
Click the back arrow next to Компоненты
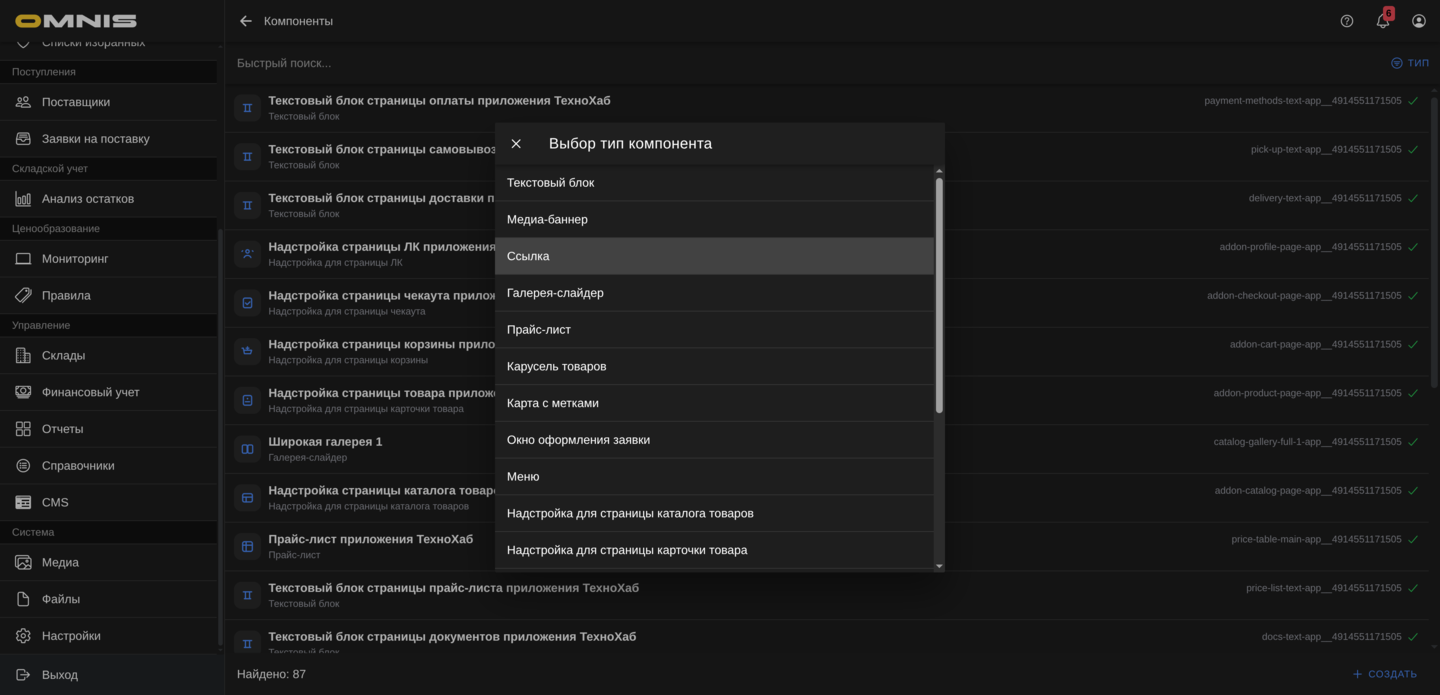coord(246,21)
